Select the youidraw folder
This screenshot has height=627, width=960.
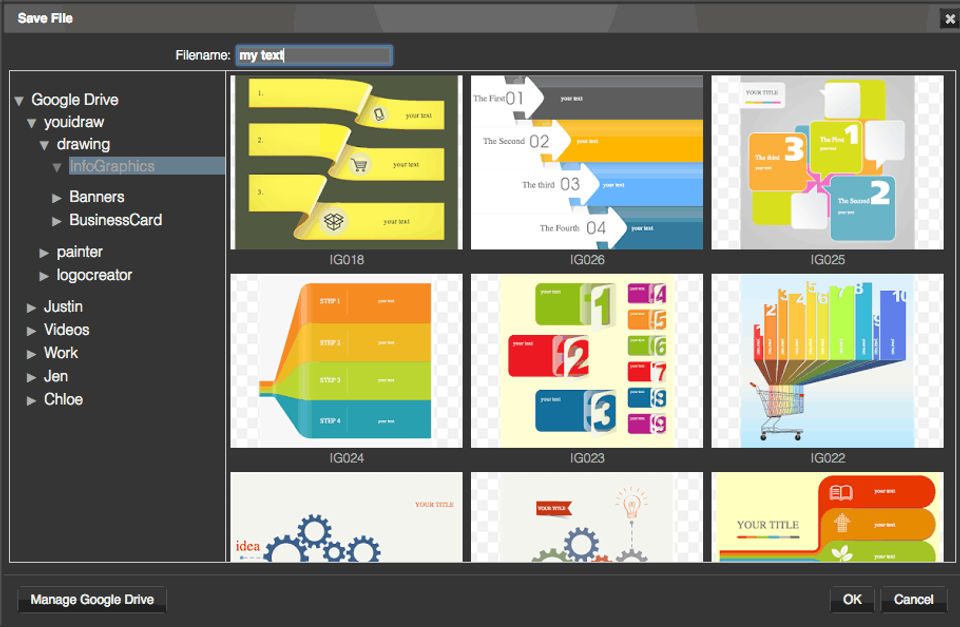[74, 122]
